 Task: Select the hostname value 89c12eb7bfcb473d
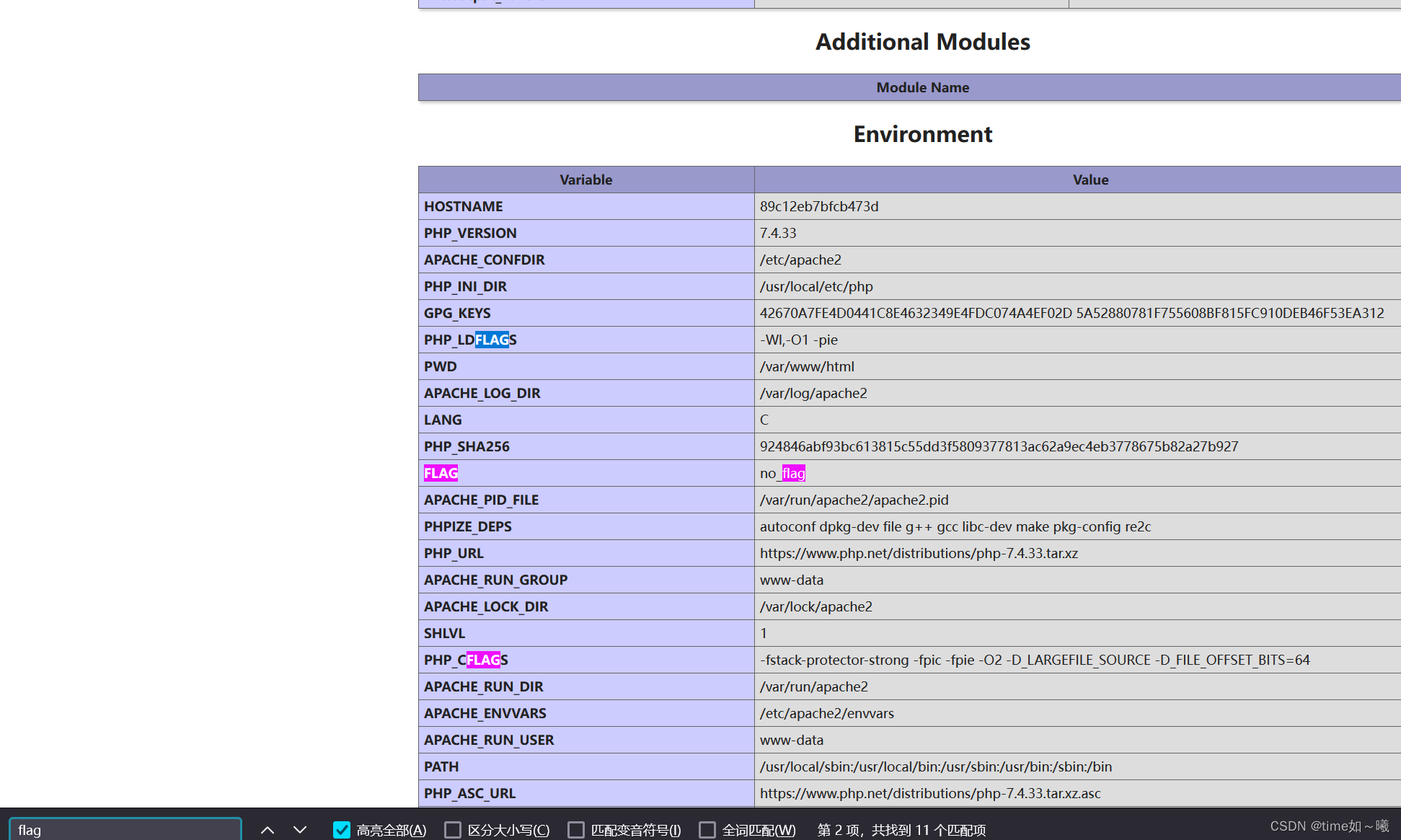(x=819, y=206)
